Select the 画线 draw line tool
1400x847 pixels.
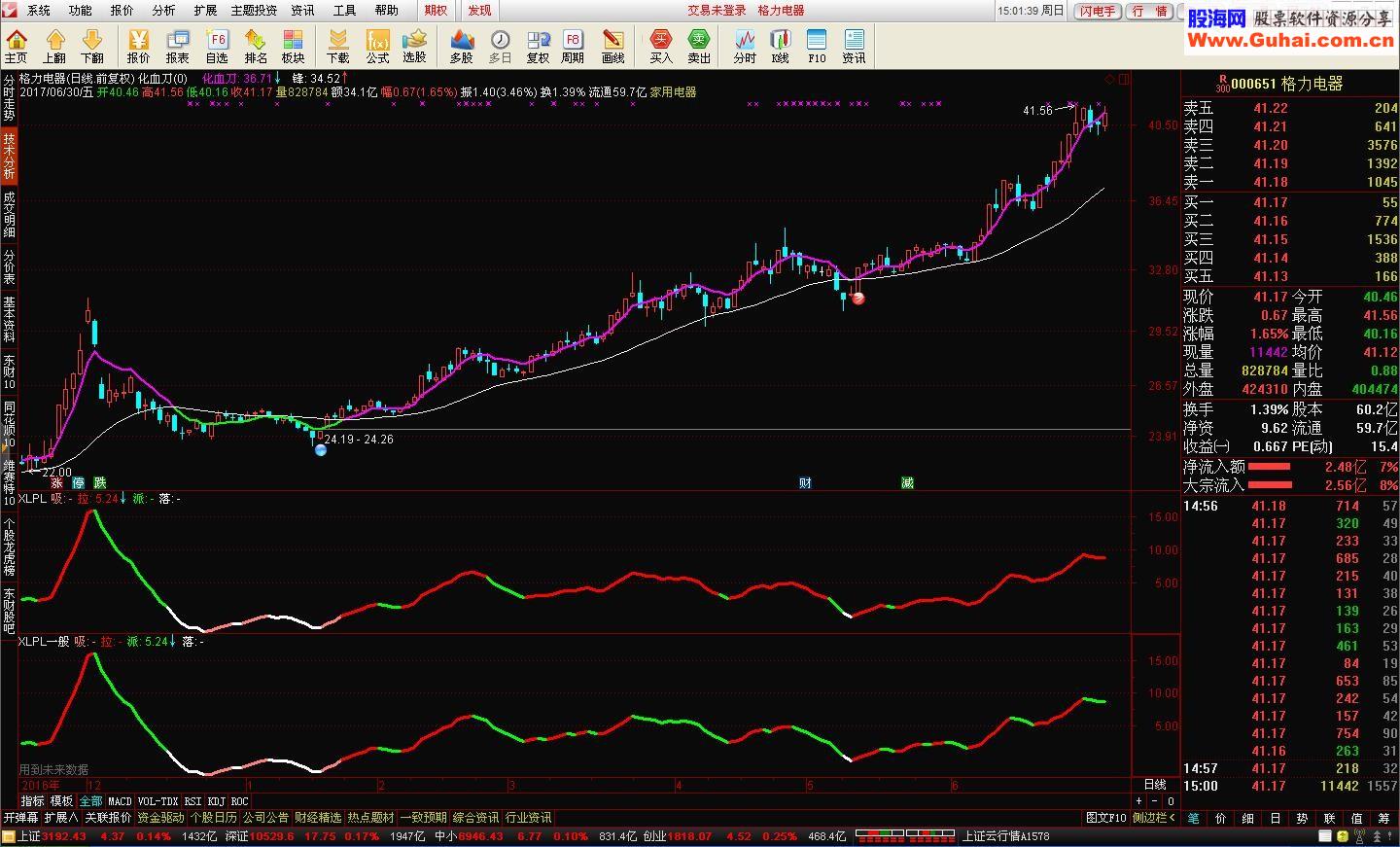(612, 46)
